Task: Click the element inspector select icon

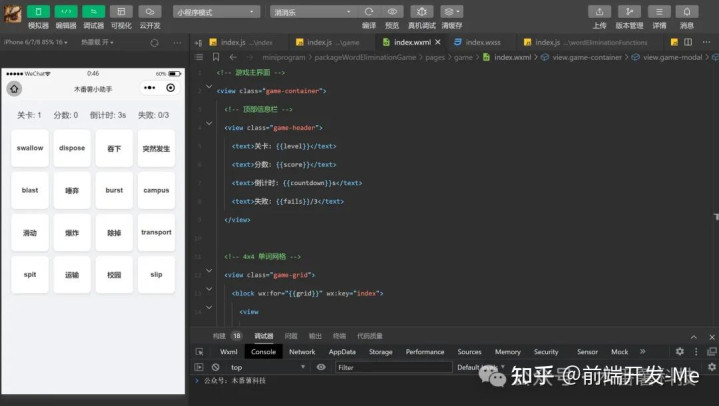Action: coord(199,352)
